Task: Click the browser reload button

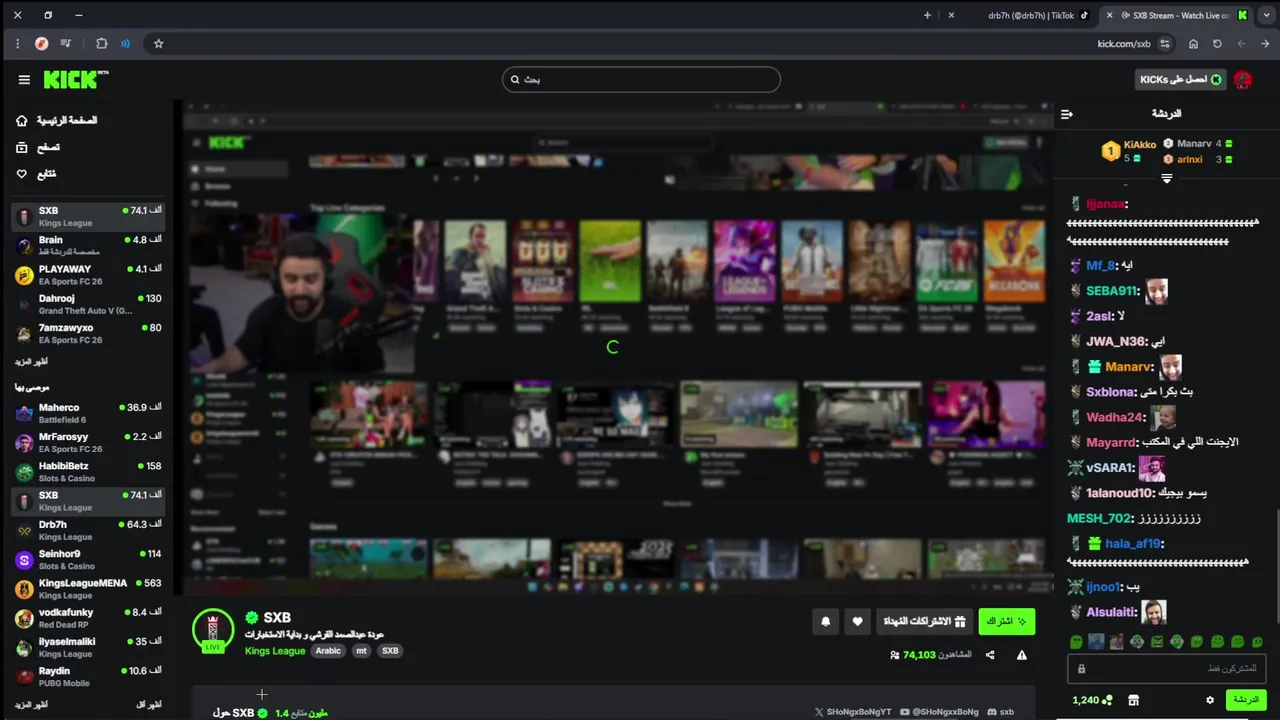Action: [1217, 44]
